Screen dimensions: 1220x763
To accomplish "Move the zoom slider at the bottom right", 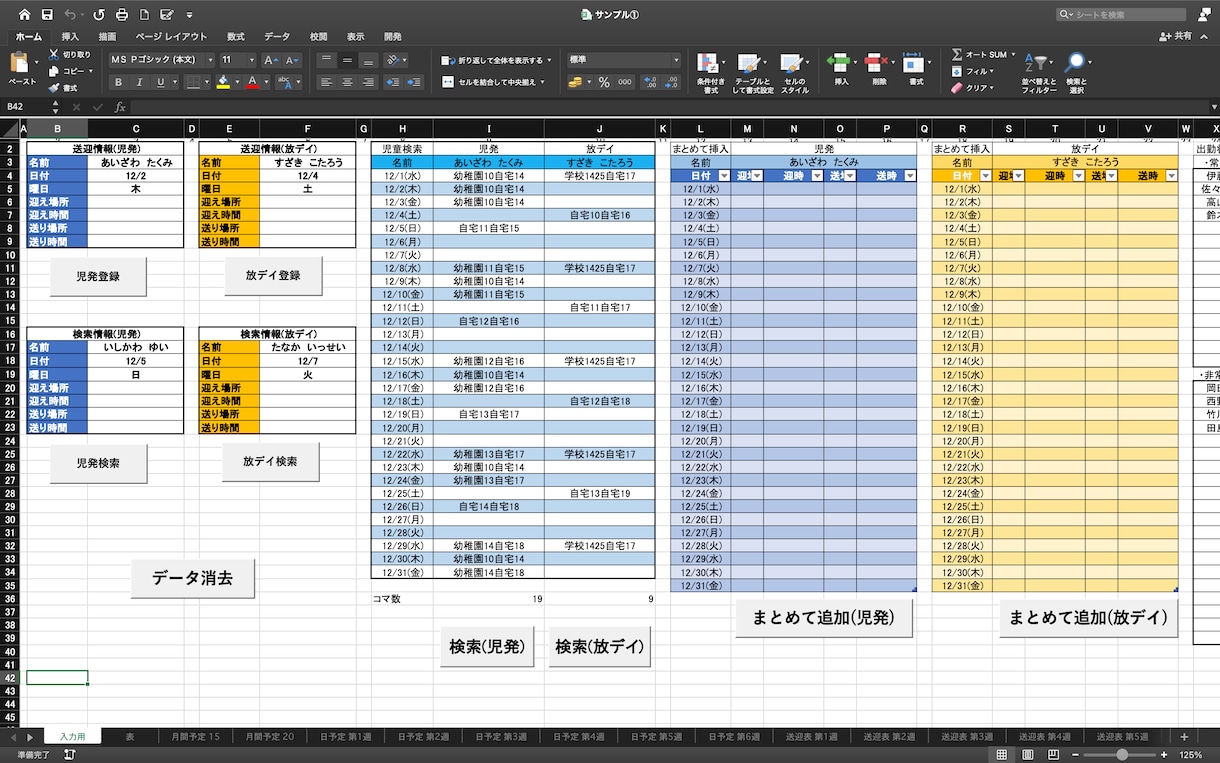I will point(1122,754).
